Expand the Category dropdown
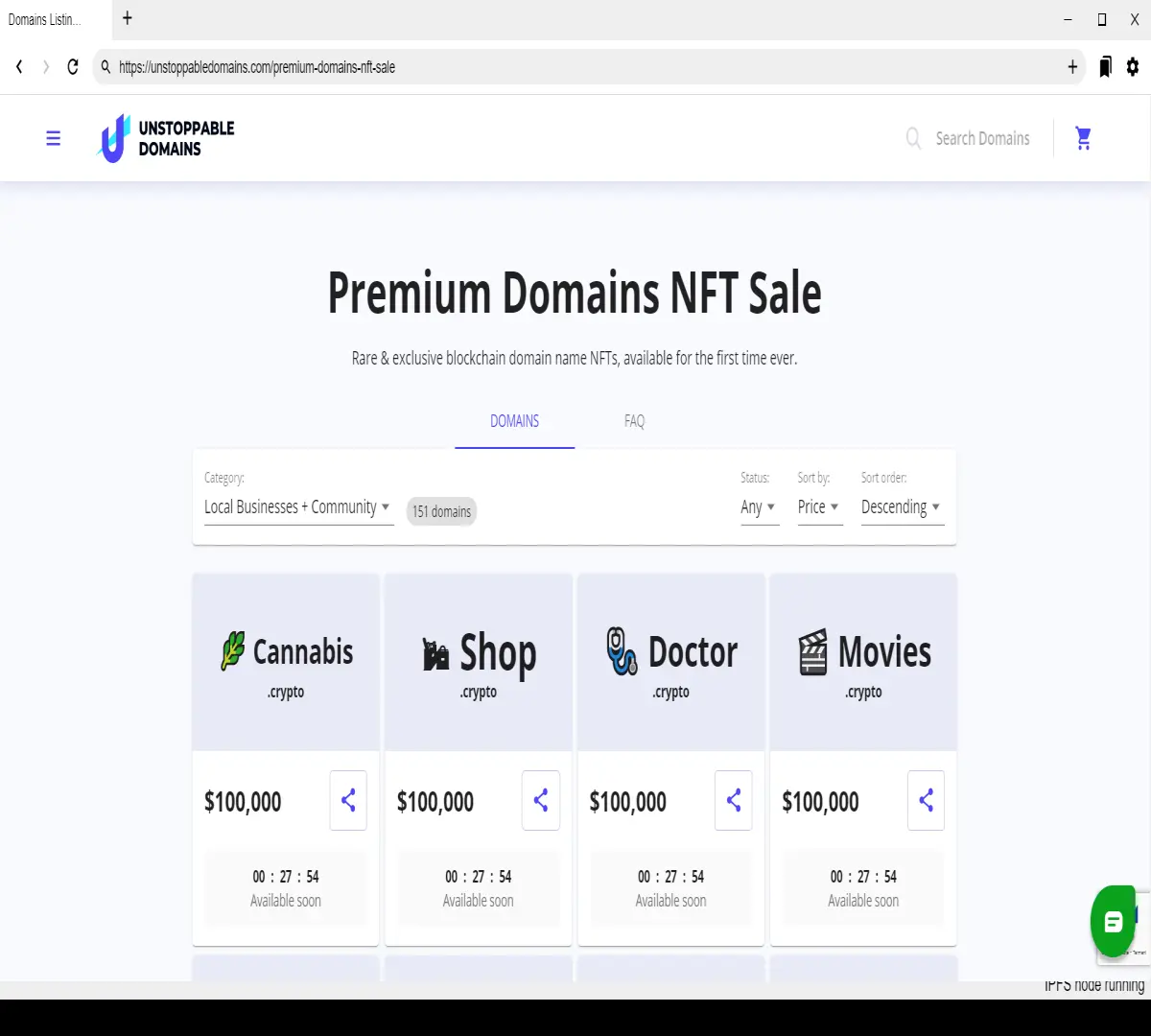 point(298,507)
